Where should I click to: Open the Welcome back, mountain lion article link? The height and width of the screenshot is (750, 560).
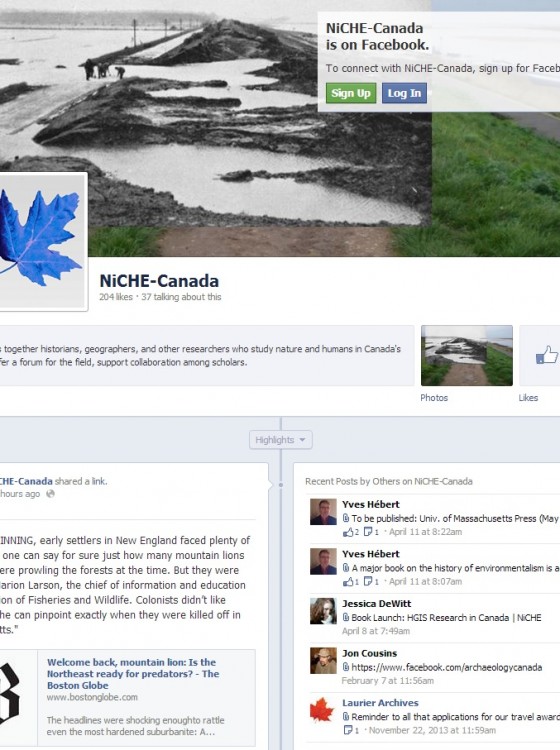(133, 673)
